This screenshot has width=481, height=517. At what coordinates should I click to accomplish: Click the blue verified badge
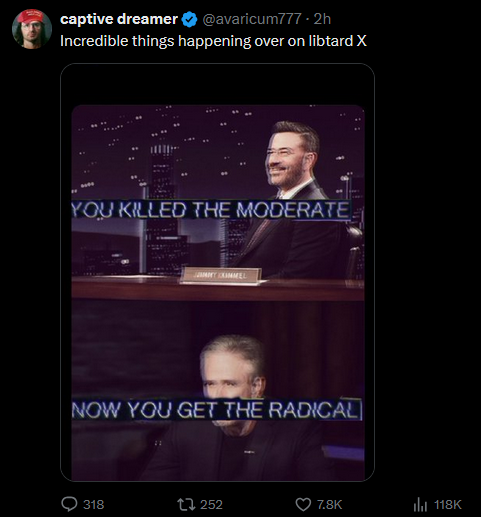tap(189, 19)
